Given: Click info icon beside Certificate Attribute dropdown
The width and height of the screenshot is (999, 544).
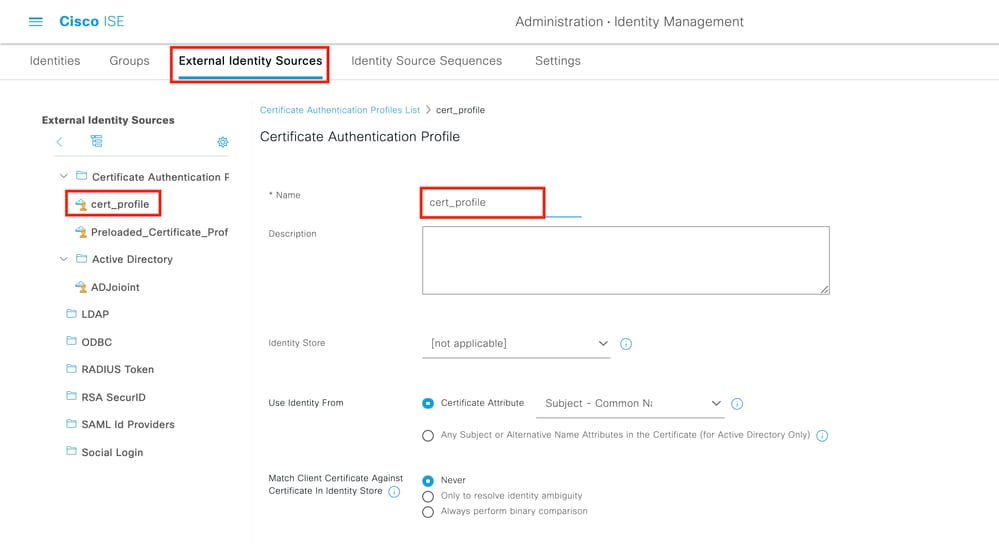Looking at the screenshot, I should click(737, 404).
